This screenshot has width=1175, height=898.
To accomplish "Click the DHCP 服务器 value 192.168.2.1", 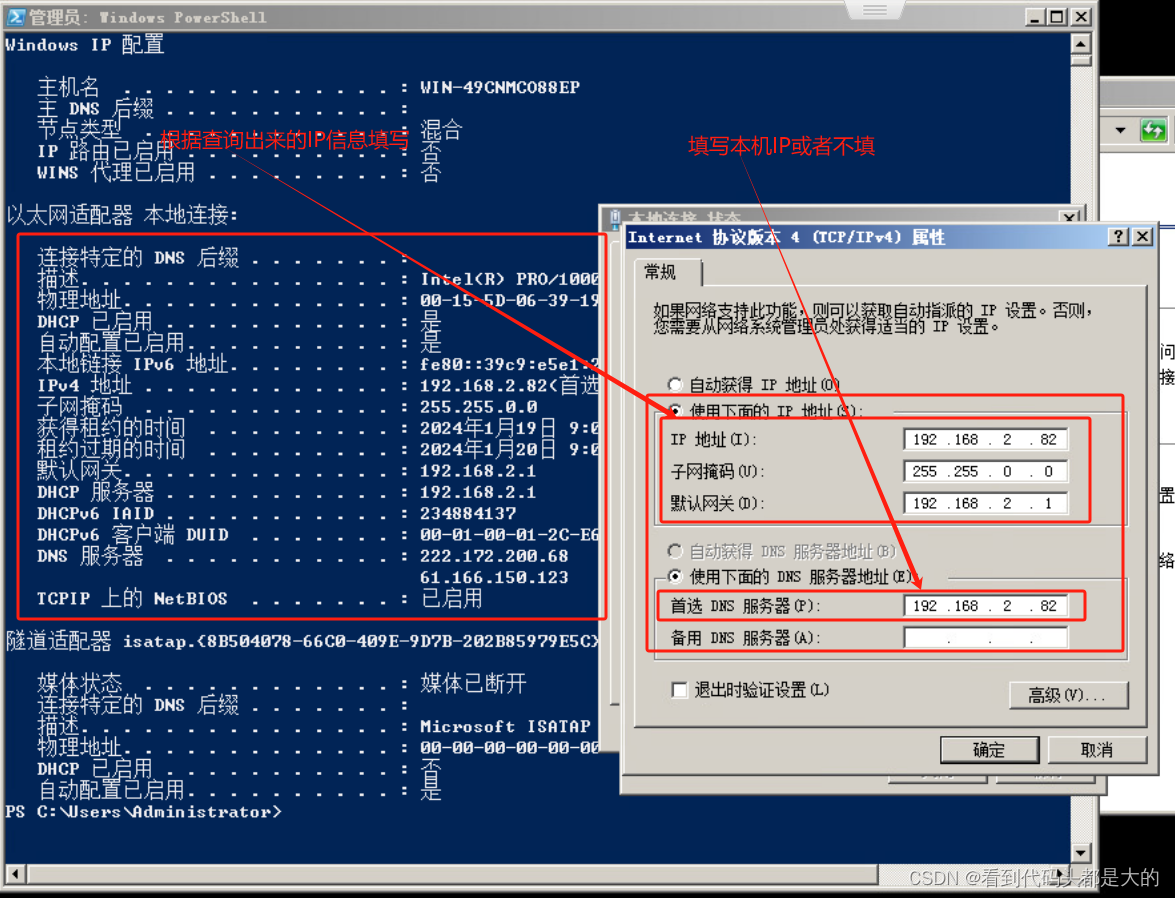I will pyautogui.click(x=478, y=492).
